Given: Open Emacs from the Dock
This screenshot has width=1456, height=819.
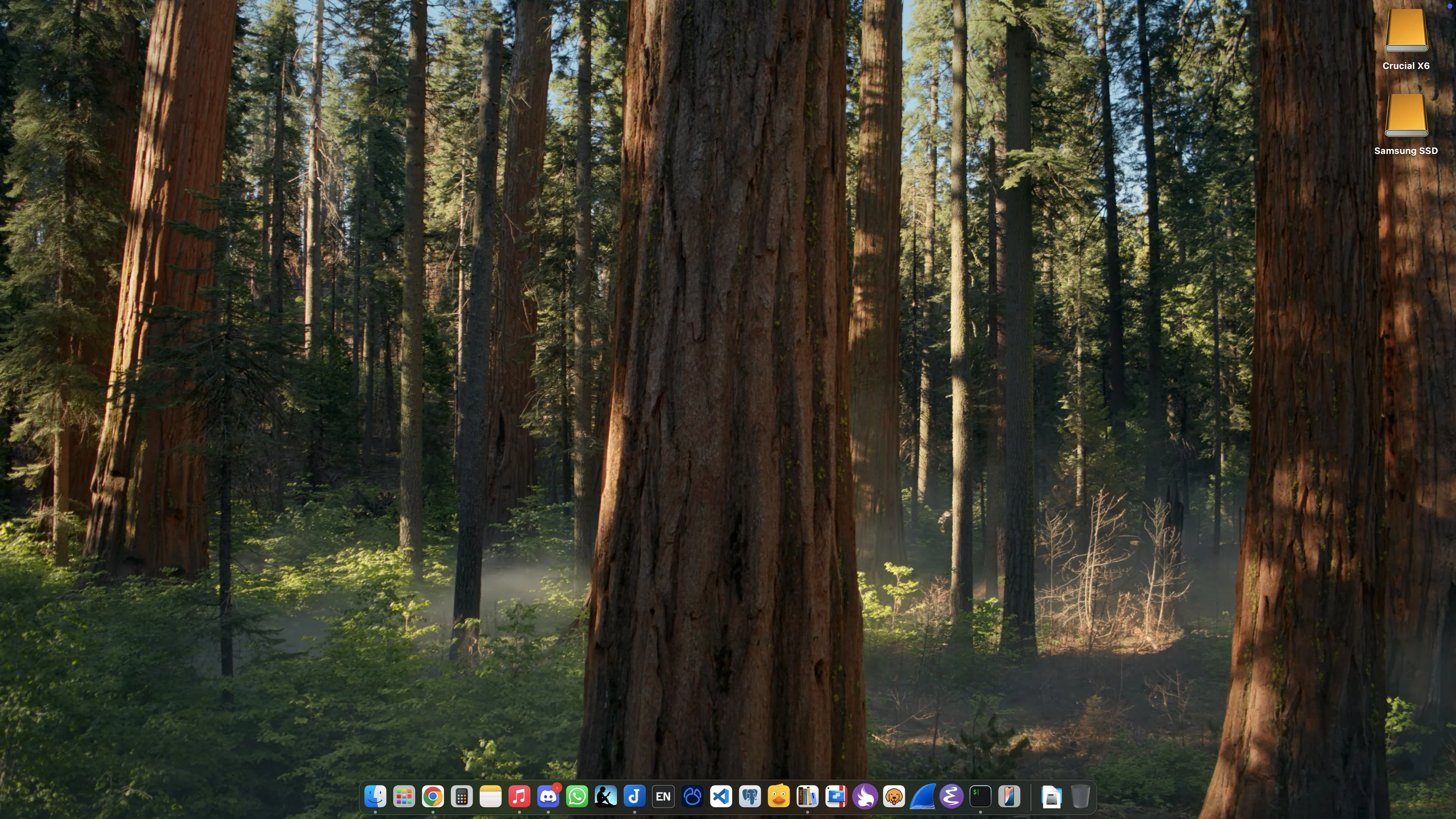Looking at the screenshot, I should 952,797.
